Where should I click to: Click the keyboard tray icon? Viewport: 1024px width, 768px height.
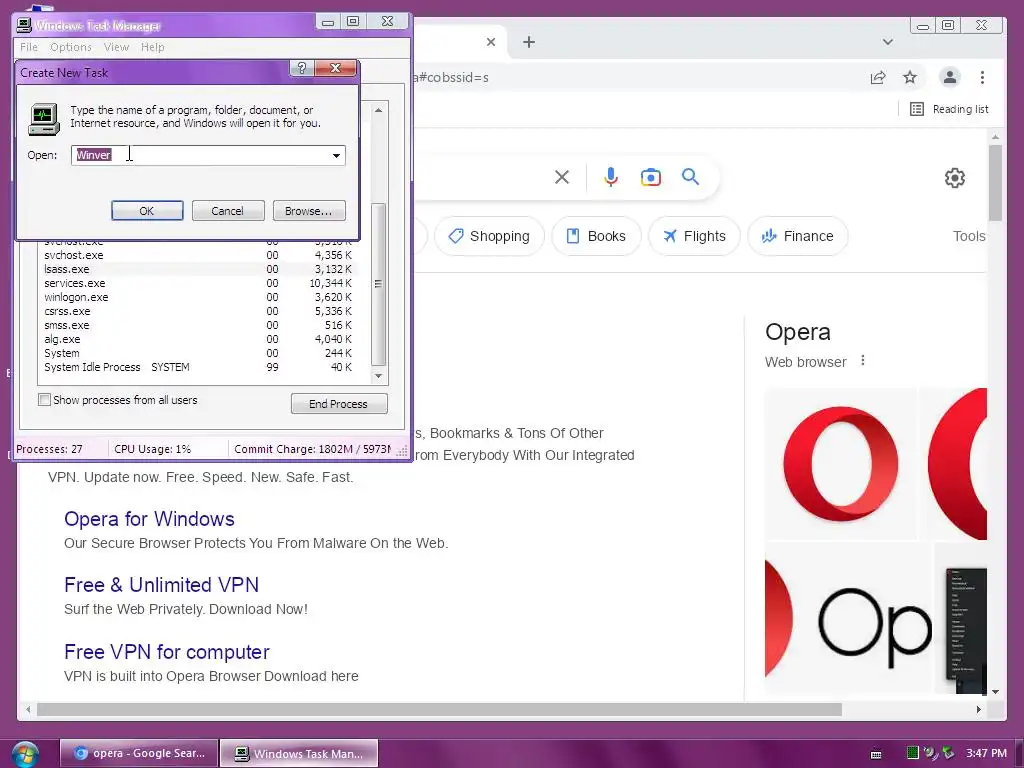876,754
